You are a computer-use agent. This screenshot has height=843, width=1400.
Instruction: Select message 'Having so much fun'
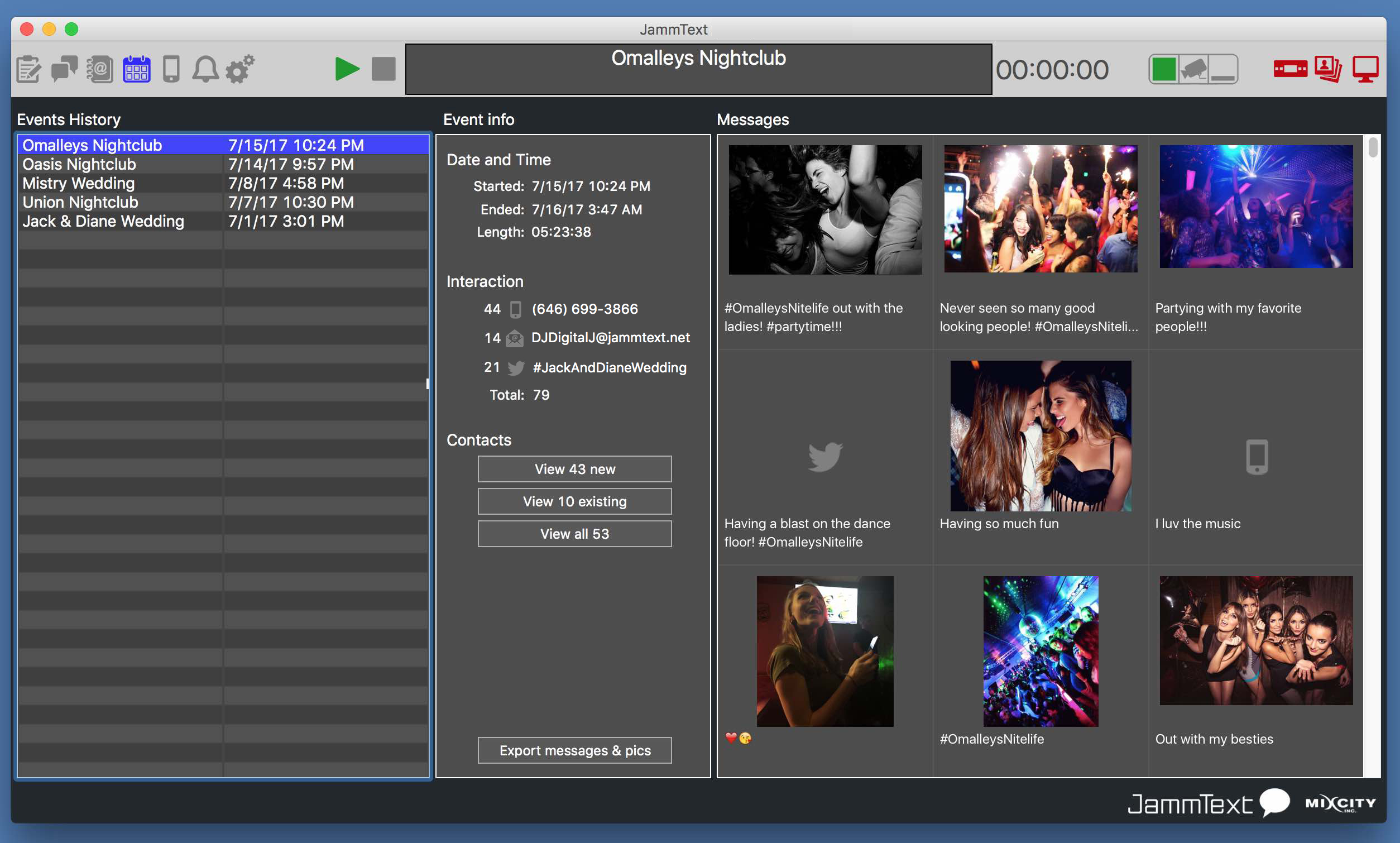(x=999, y=523)
